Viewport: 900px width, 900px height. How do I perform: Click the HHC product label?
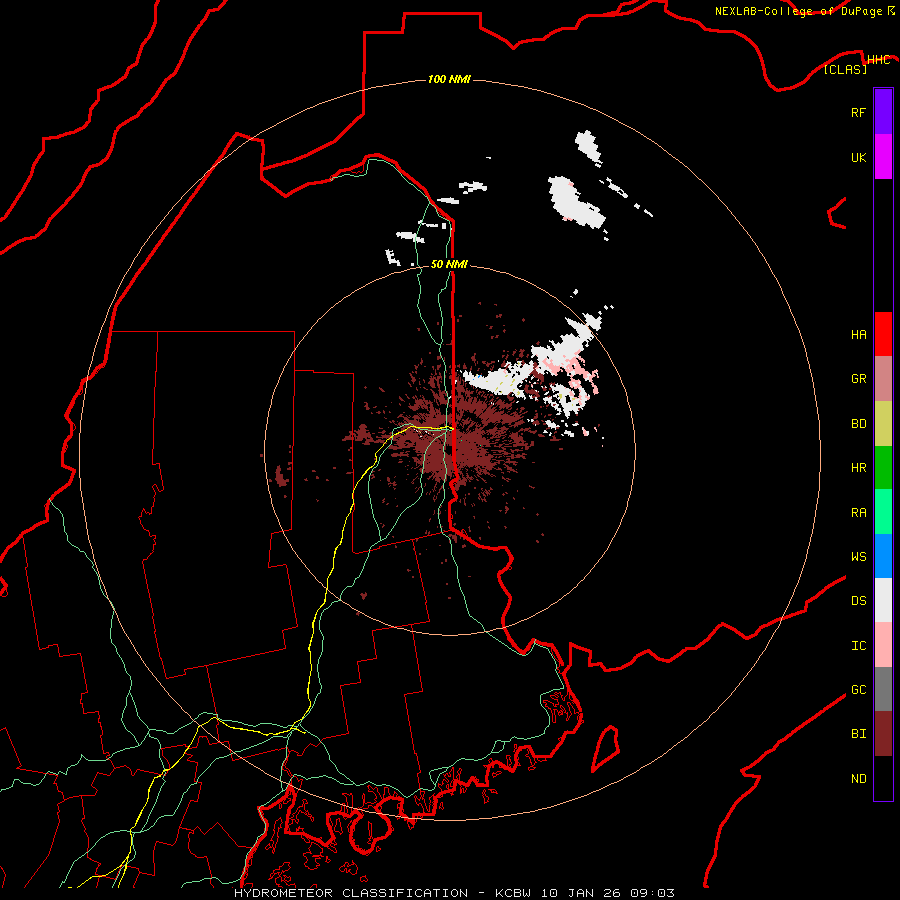point(879,60)
